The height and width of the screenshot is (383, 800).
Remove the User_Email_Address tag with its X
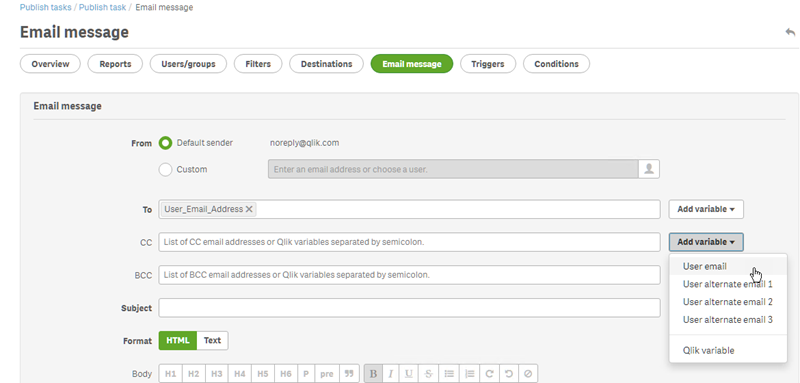point(249,209)
